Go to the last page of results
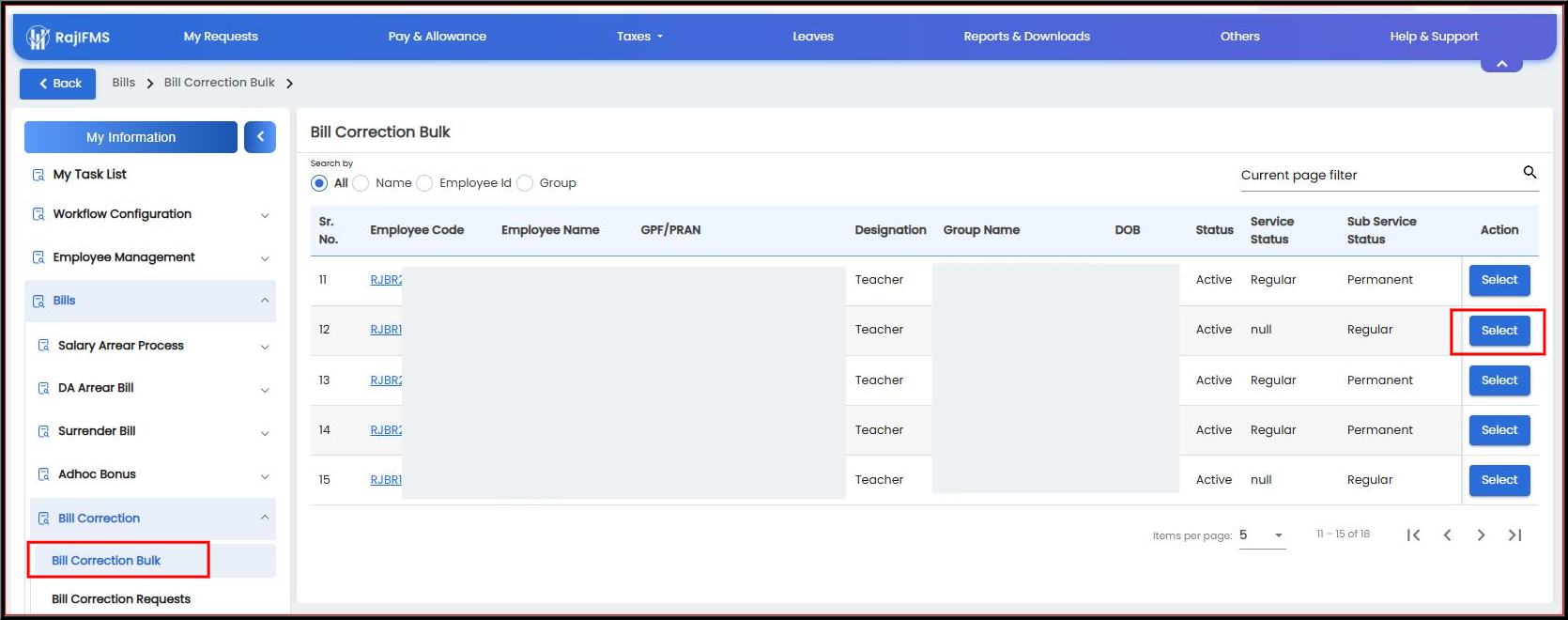 pos(1514,535)
